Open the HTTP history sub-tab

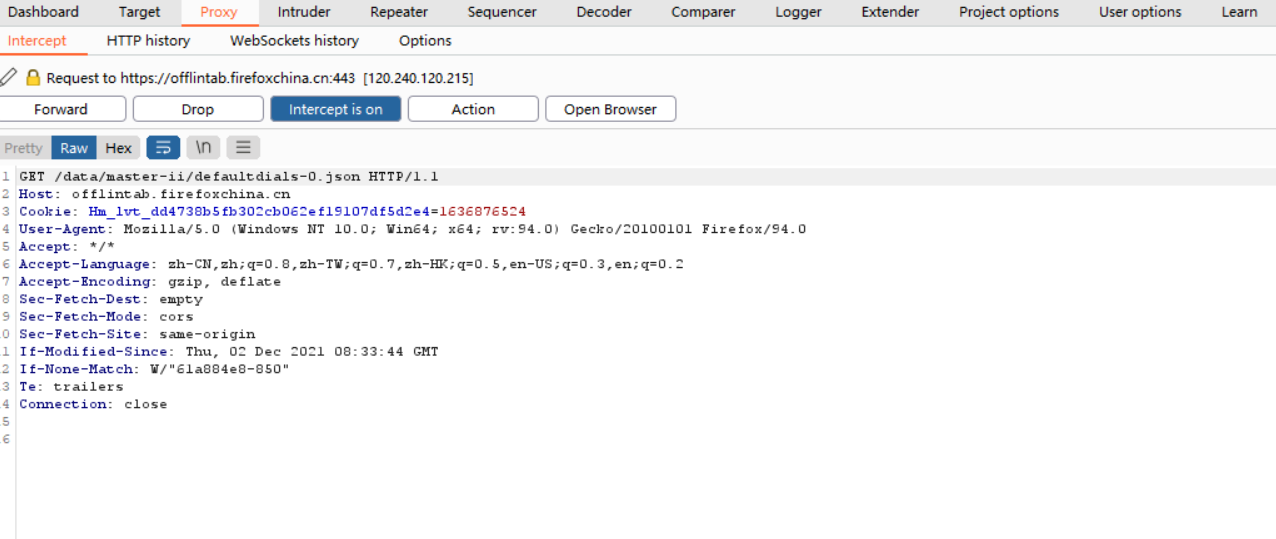click(x=148, y=41)
